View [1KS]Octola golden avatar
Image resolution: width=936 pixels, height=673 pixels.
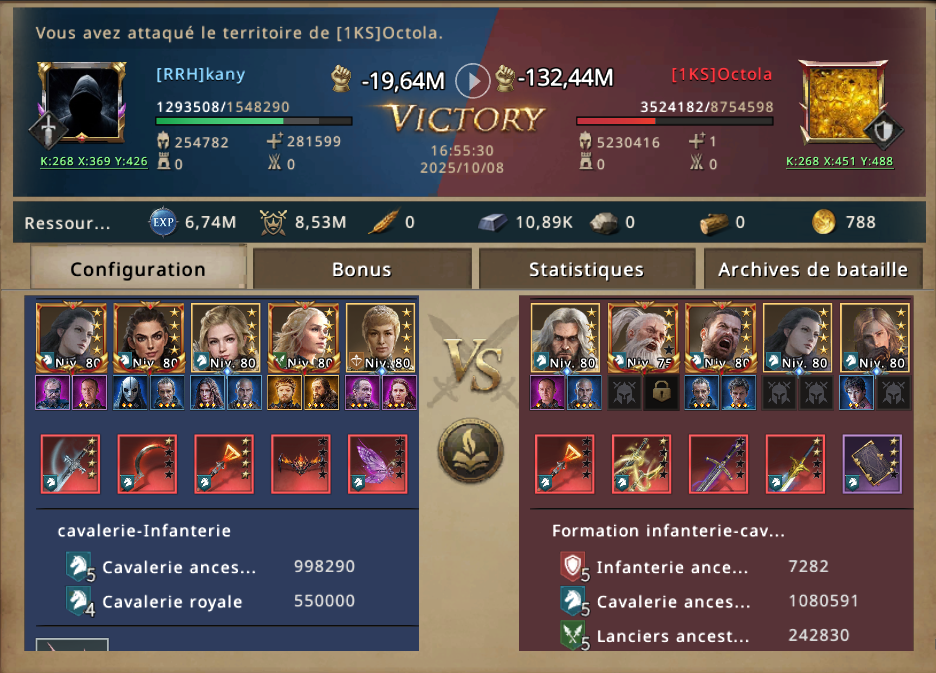click(843, 103)
